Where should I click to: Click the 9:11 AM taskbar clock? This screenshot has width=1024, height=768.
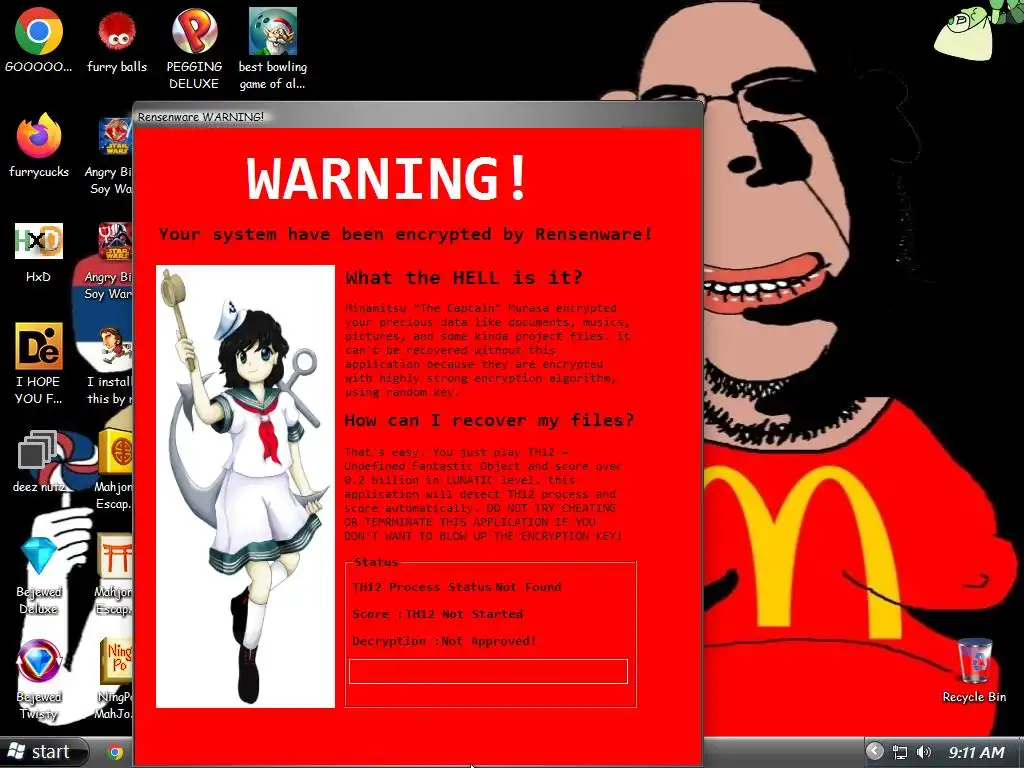pos(976,752)
